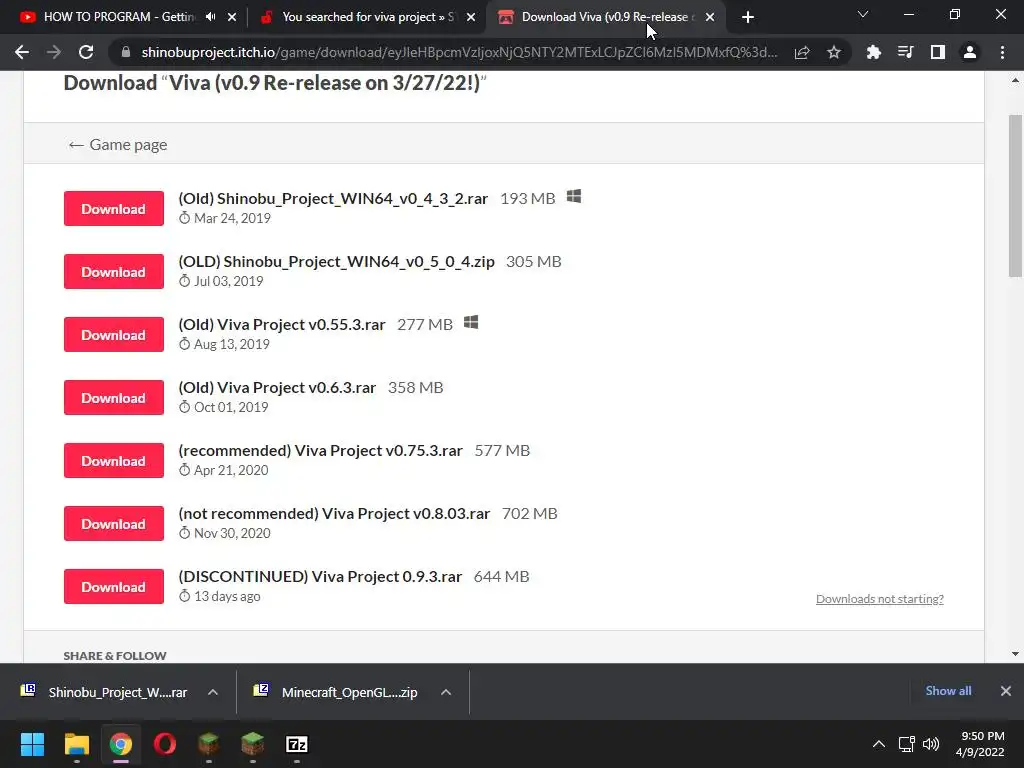Open the Extensions puzzle icon
The image size is (1024, 768).
point(873,52)
